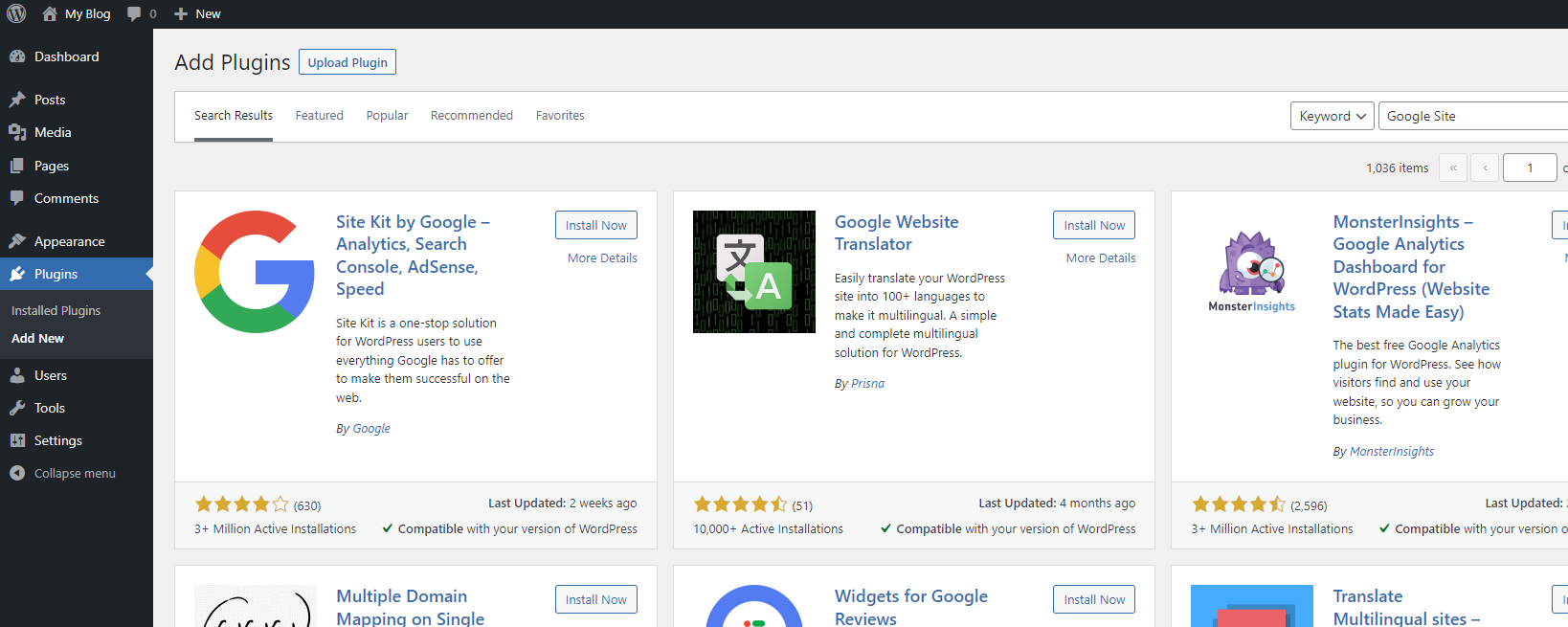Click the Comments sidebar icon
Screen dimensions: 1568x627
17,198
